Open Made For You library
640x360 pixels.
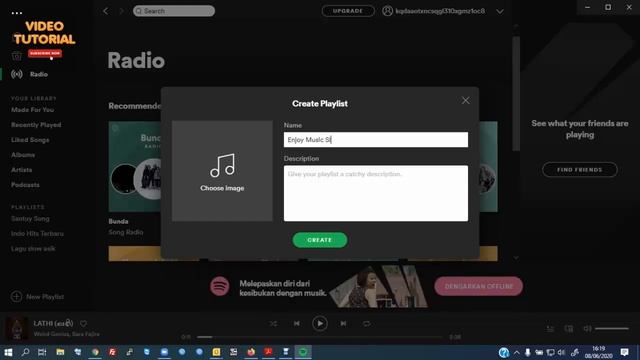pyautogui.click(x=33, y=110)
